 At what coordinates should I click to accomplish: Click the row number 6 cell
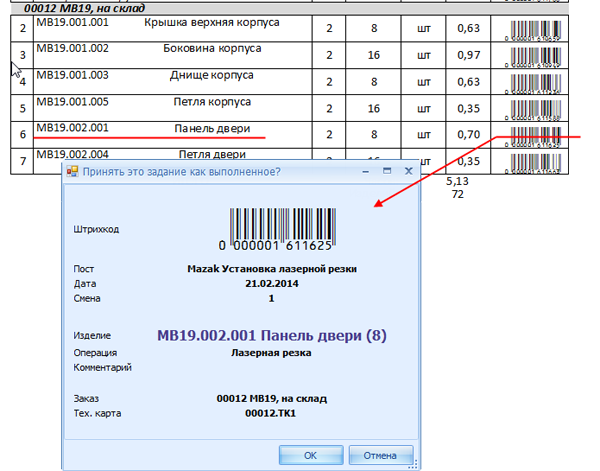tap(23, 135)
